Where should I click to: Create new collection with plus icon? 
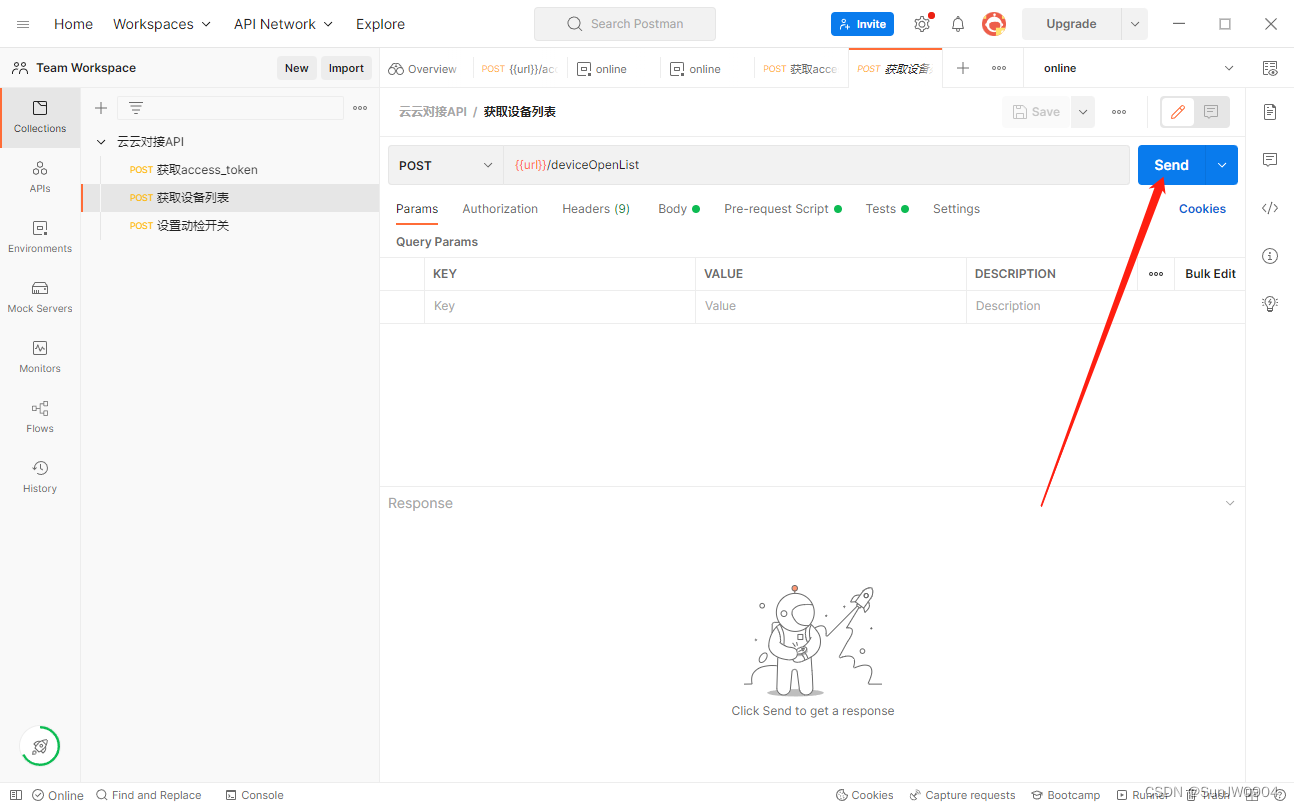pyautogui.click(x=100, y=108)
